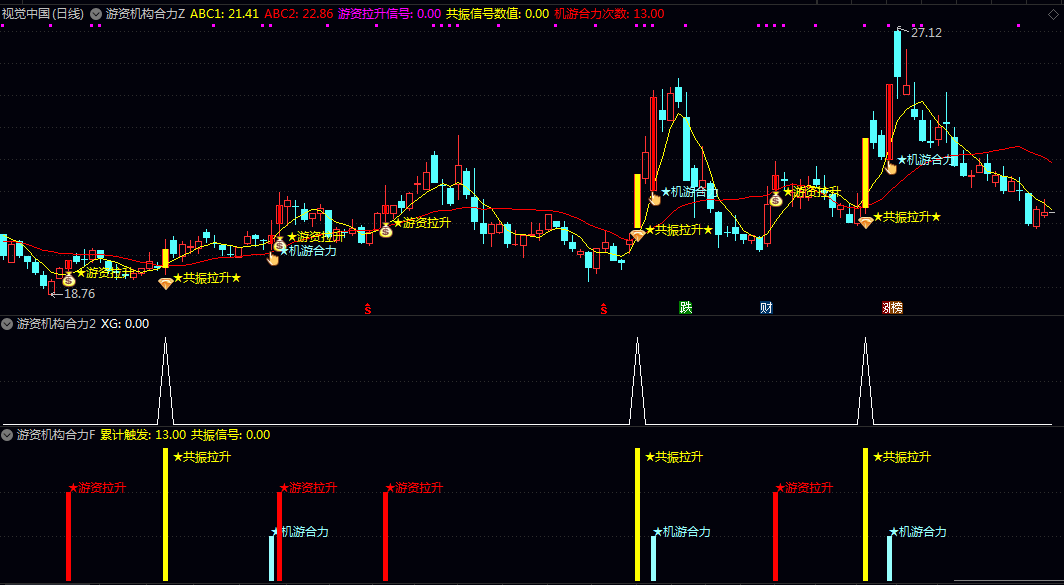Click the money bag icon above the 财 marker
The height and width of the screenshot is (585, 1064).
(x=776, y=199)
